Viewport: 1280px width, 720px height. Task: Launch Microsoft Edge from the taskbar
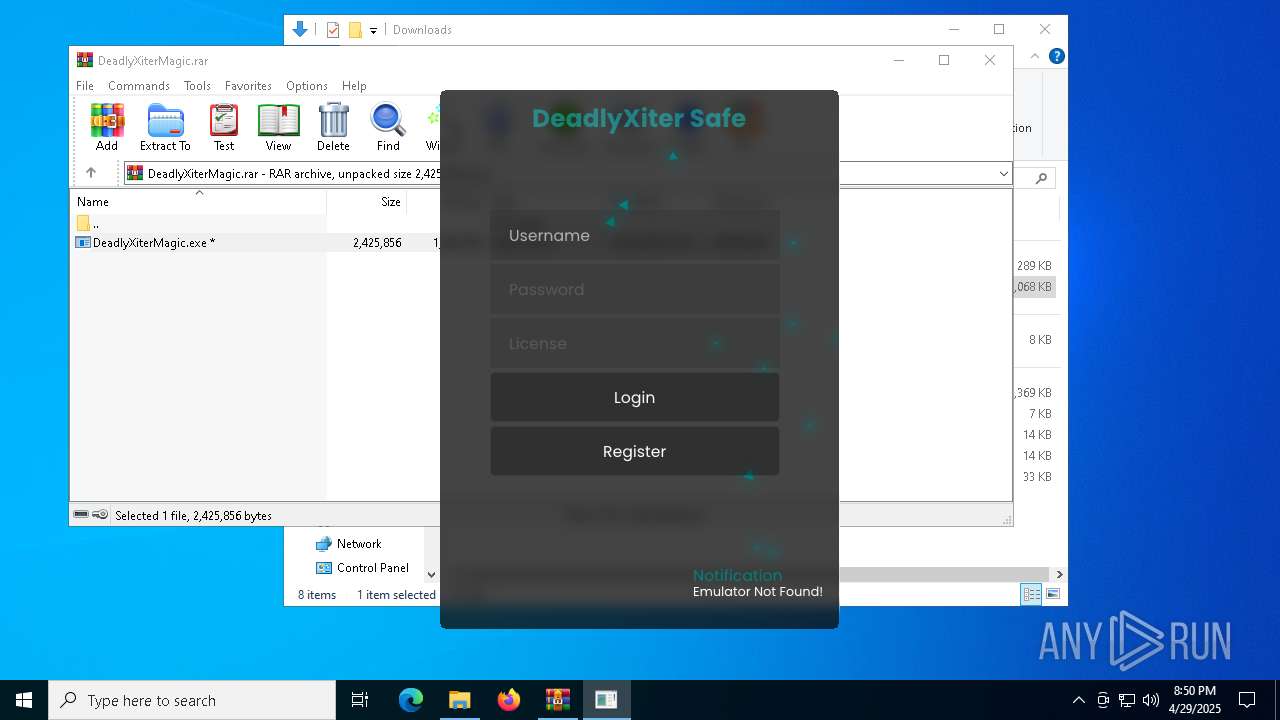(x=411, y=700)
